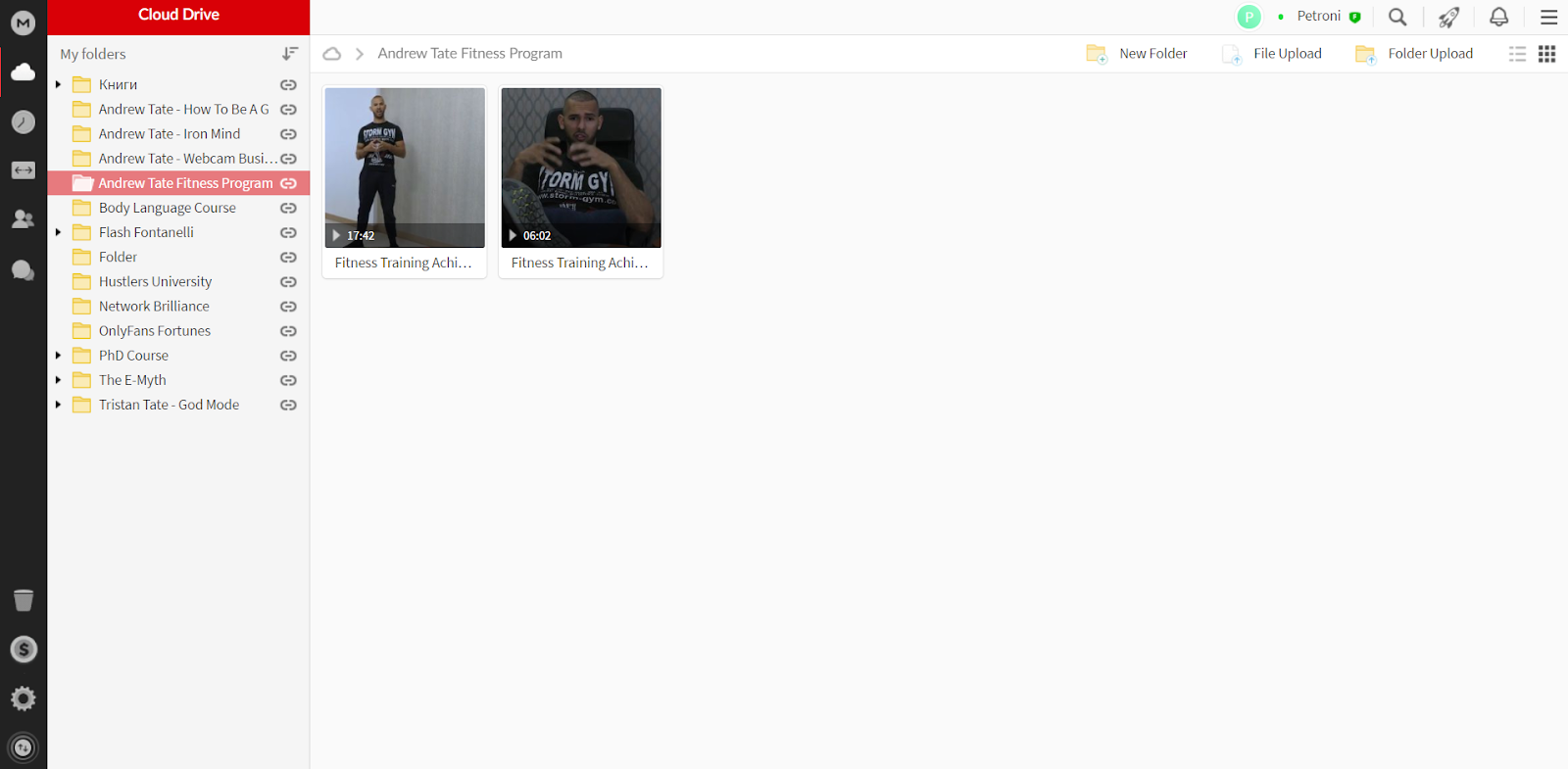This screenshot has width=1568, height=769.
Task: Open Cloud Drive sidebar icon
Action: click(x=24, y=72)
